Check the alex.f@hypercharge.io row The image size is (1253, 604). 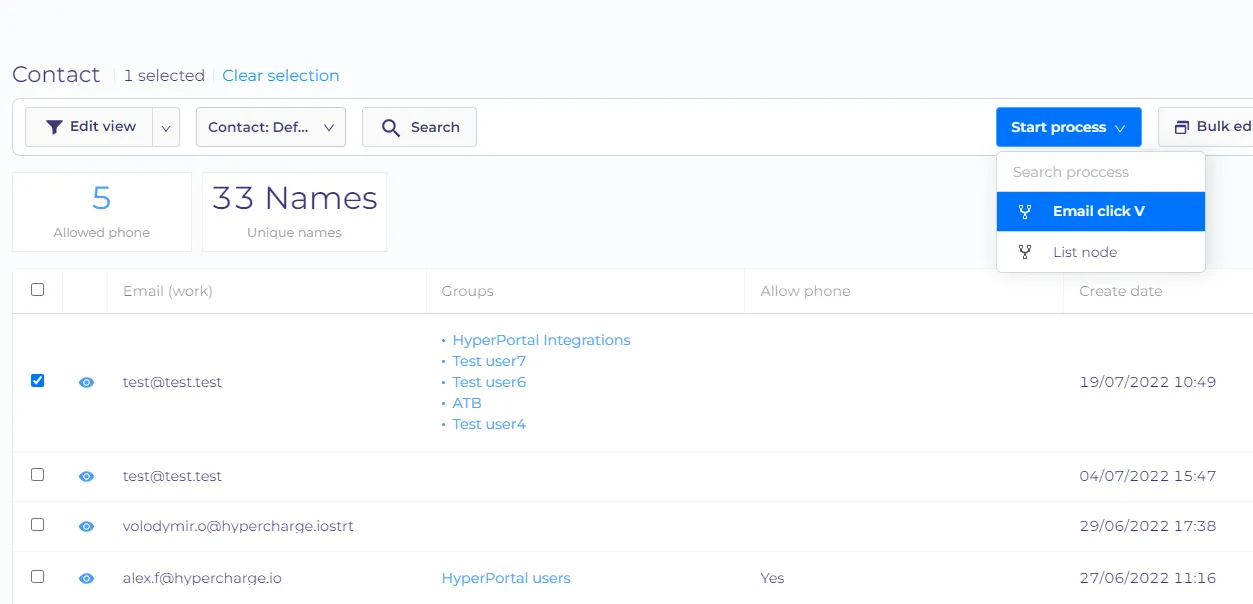point(37,577)
